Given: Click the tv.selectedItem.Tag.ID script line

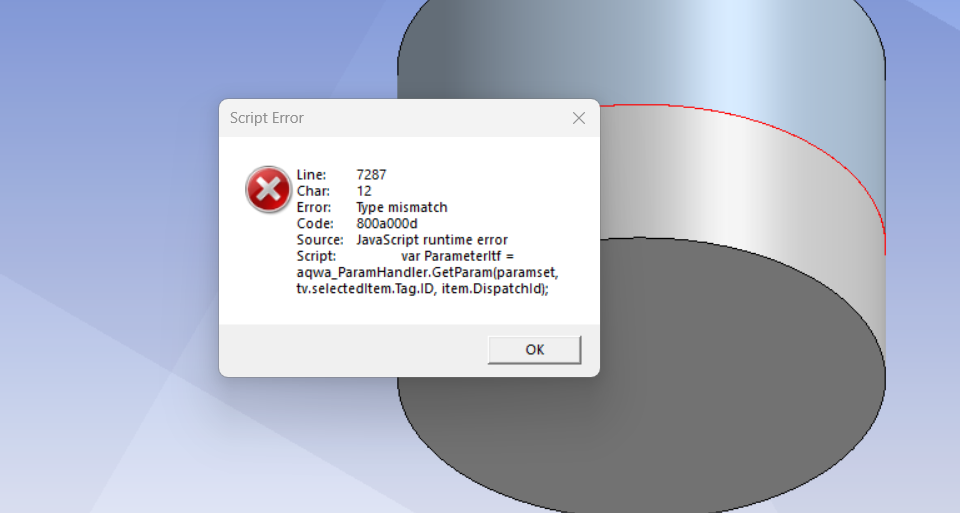Looking at the screenshot, I should coord(422,288).
